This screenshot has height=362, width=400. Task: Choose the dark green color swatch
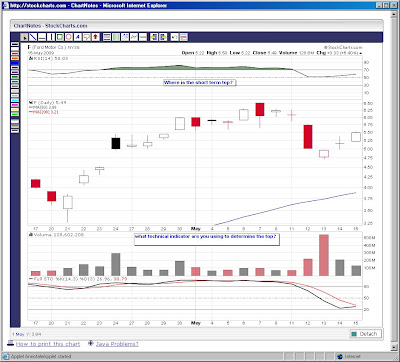coord(15,77)
